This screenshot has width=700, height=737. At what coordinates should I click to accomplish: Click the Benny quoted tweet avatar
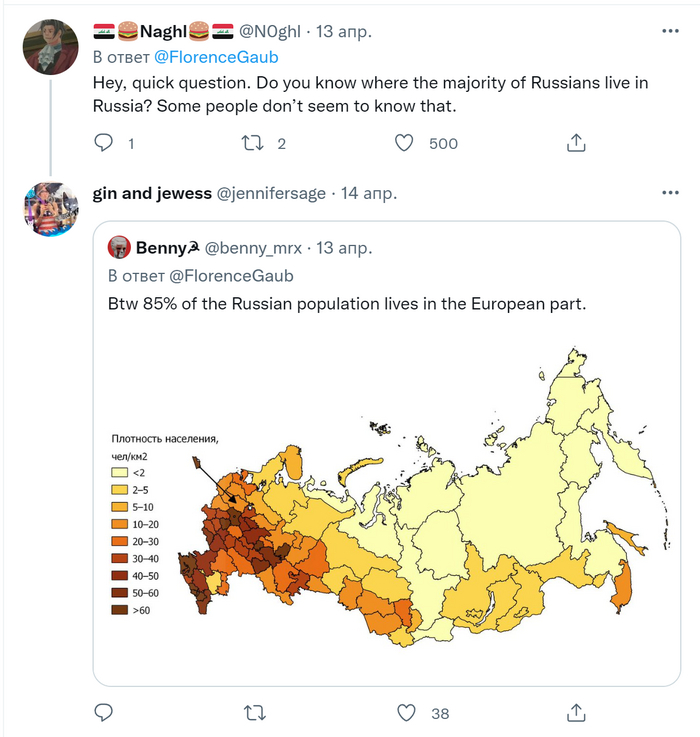[118, 247]
